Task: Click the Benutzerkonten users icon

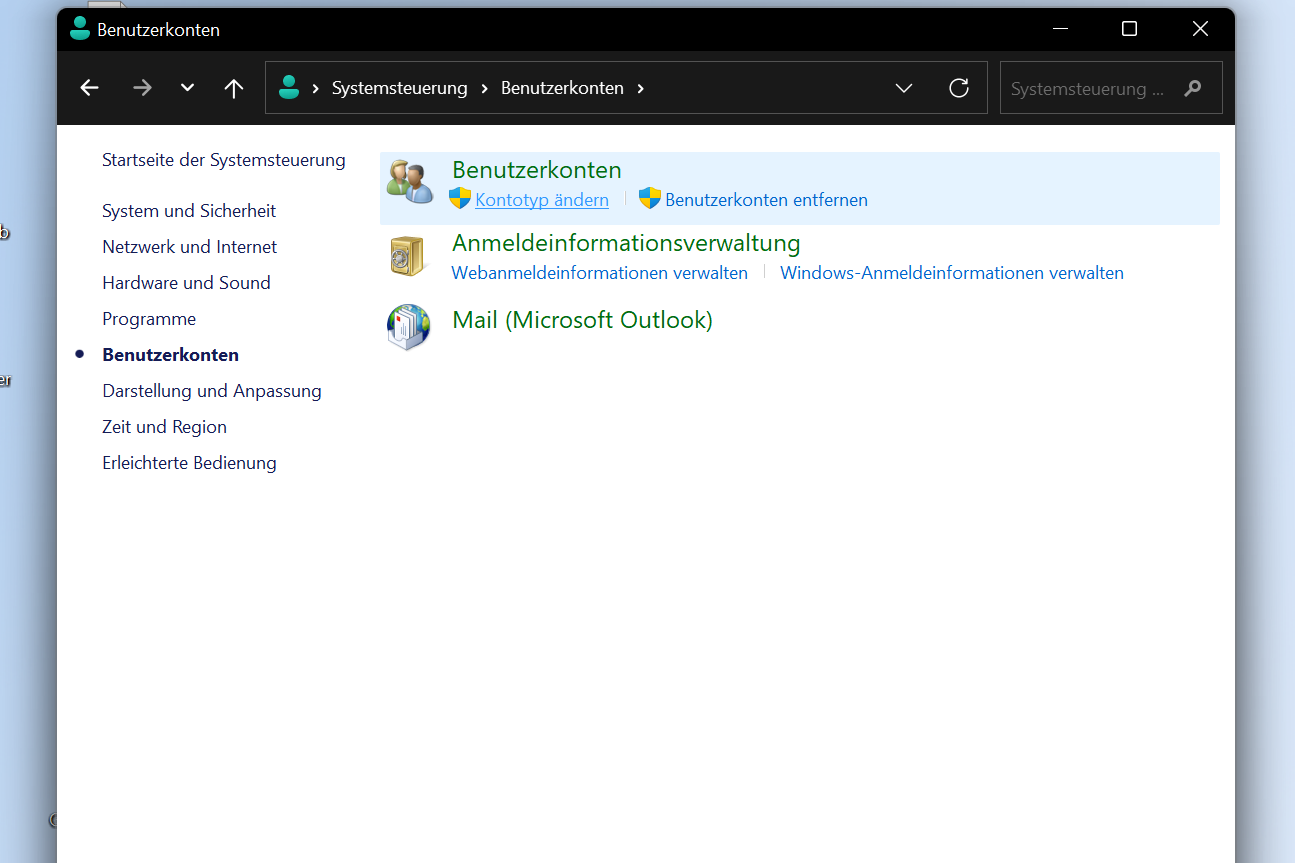Action: [x=410, y=182]
